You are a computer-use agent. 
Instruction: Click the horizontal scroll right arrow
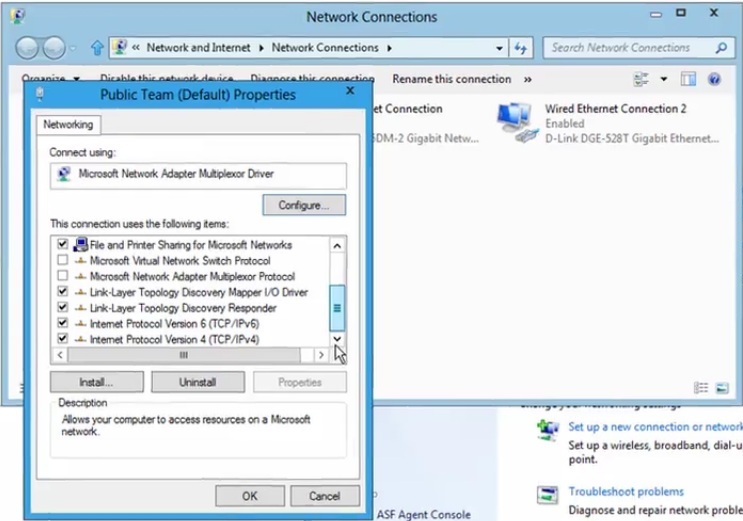tap(321, 355)
